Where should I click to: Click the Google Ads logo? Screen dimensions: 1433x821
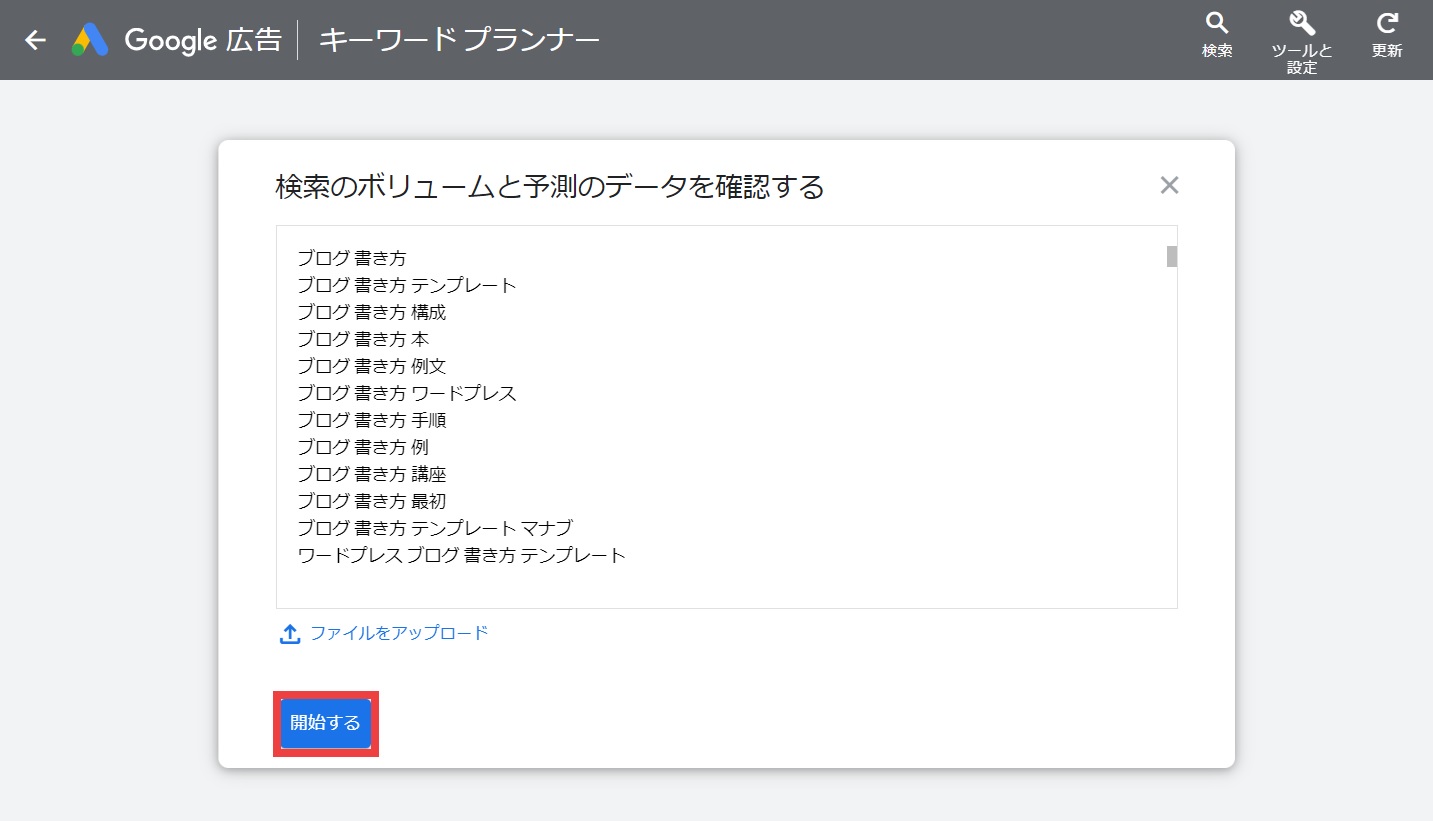(x=90, y=40)
